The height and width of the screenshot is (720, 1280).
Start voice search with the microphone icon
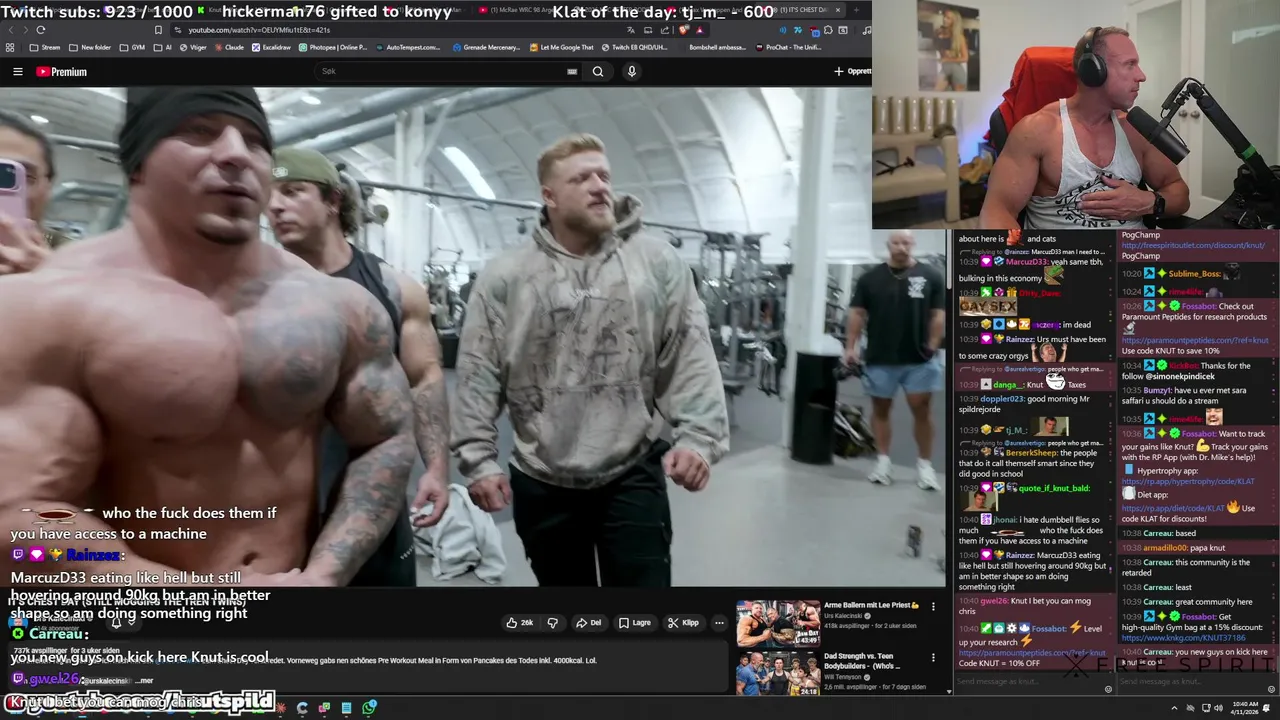(631, 71)
